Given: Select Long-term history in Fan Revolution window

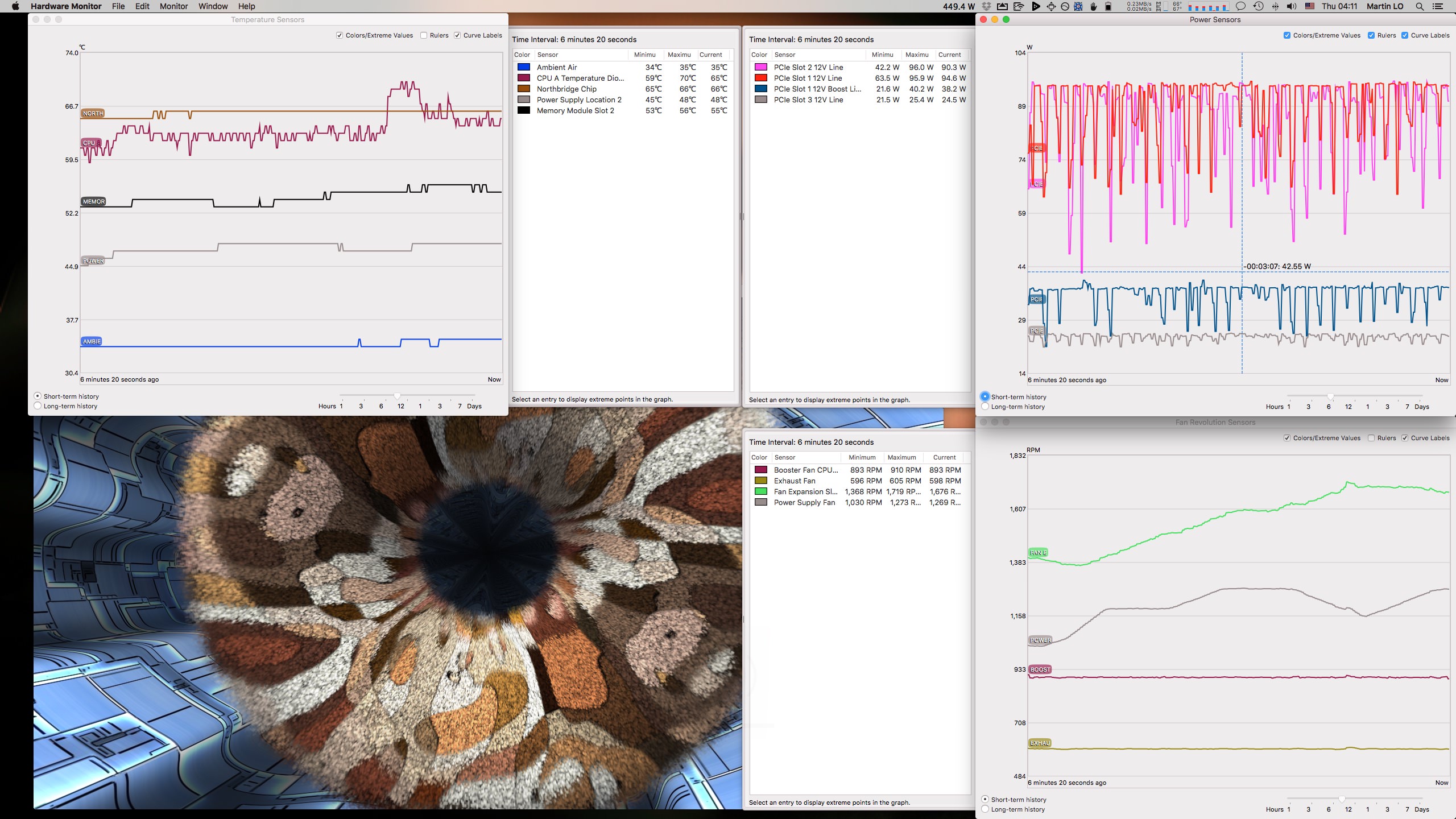Looking at the screenshot, I should click(x=985, y=809).
